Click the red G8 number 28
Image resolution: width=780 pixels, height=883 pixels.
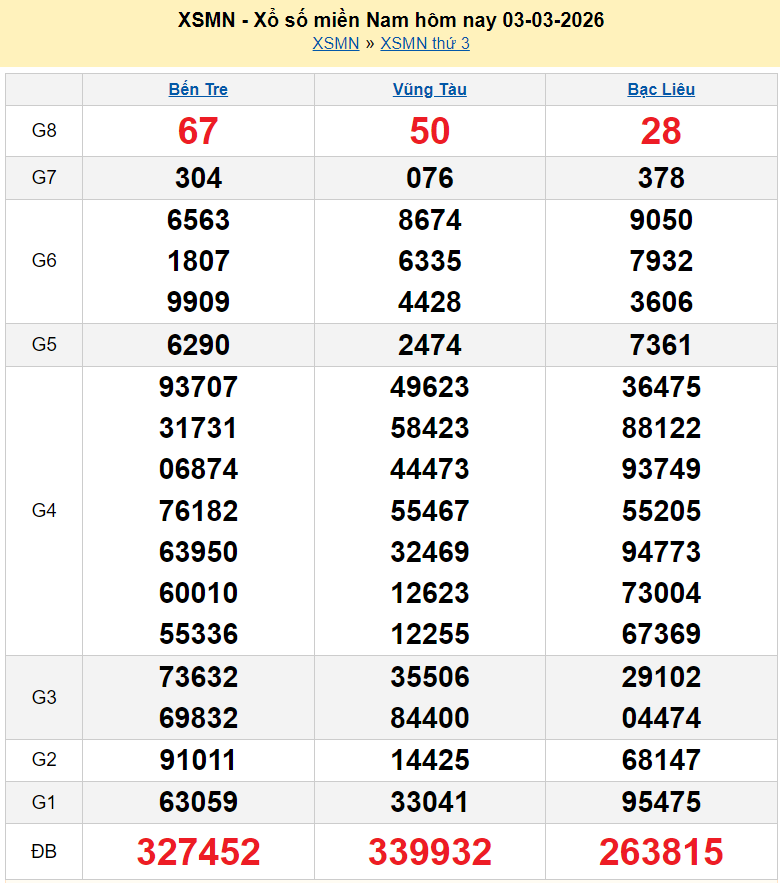[661, 131]
